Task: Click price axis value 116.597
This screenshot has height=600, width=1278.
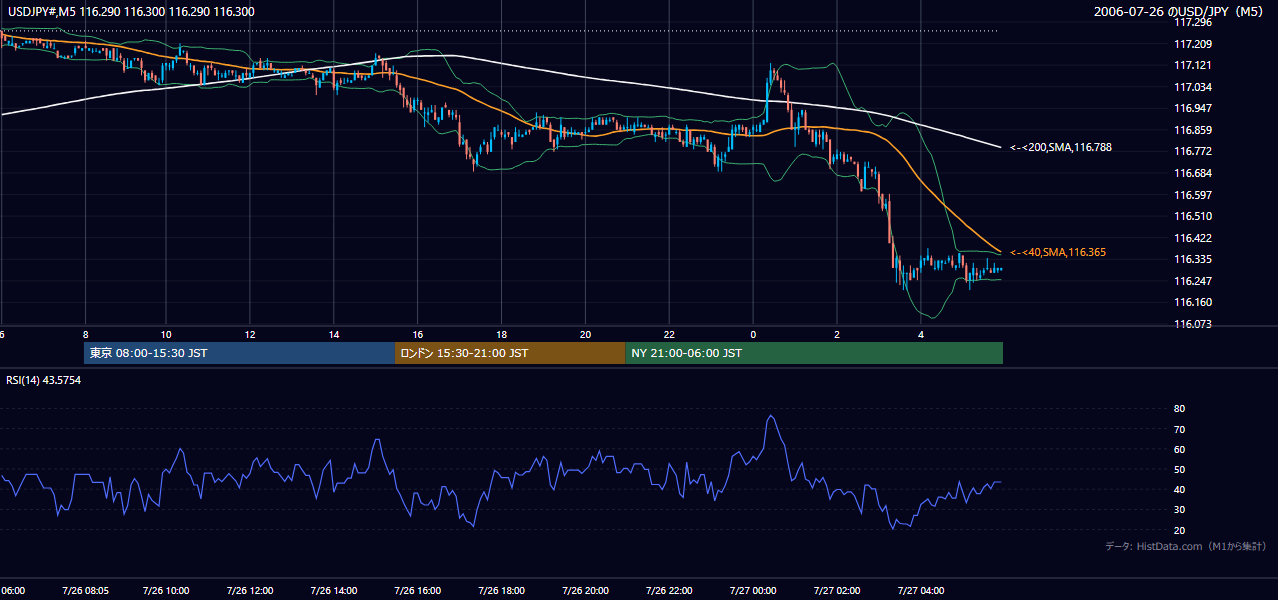Action: (x=1194, y=195)
